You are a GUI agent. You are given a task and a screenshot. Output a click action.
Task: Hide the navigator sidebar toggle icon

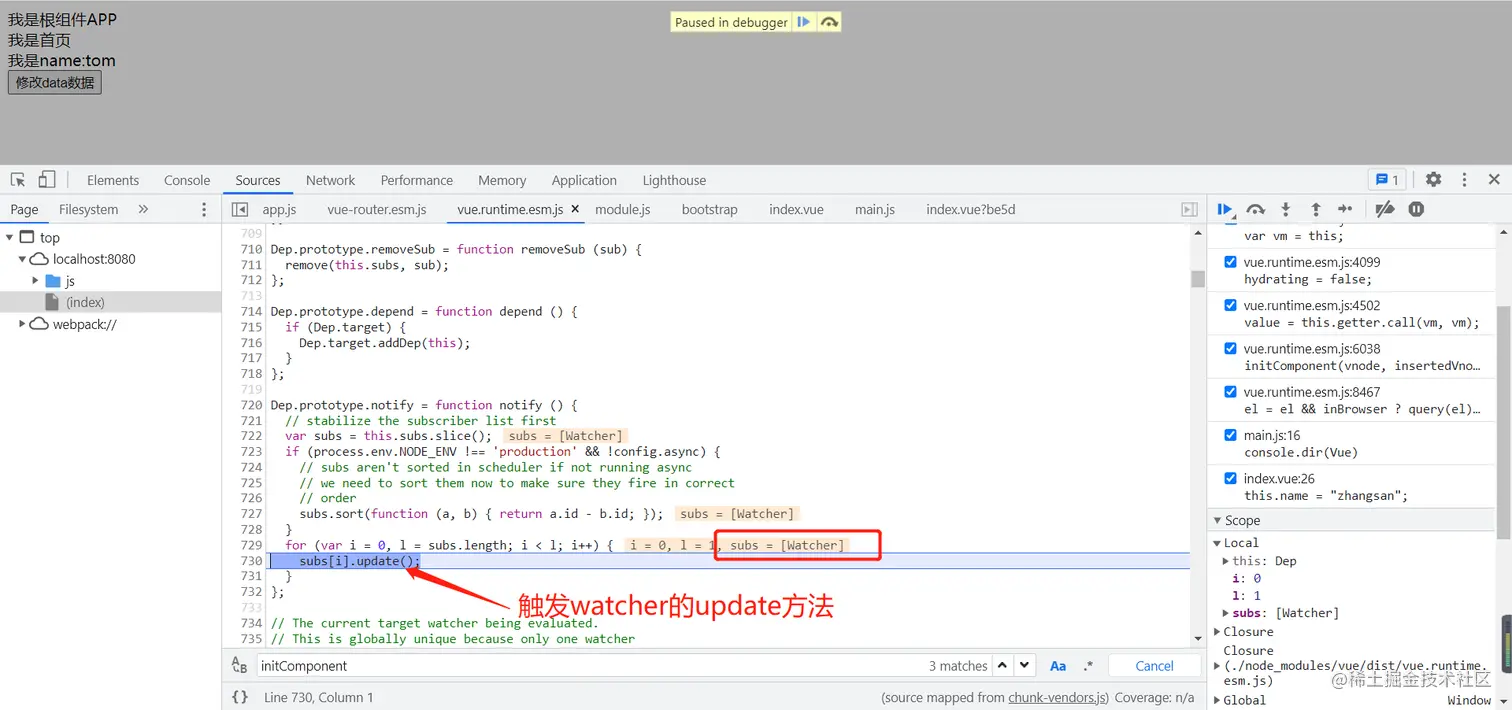coord(239,209)
